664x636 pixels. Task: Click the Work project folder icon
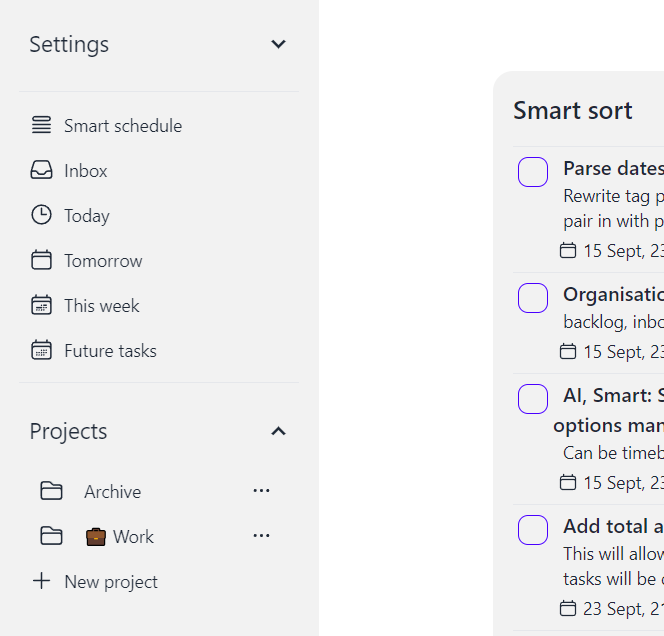pyautogui.click(x=51, y=536)
